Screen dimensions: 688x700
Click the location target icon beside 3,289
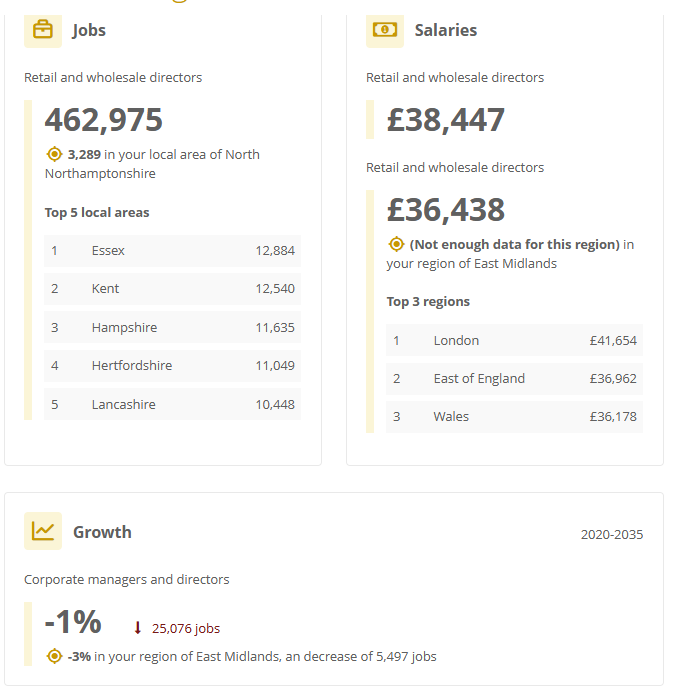coord(55,154)
